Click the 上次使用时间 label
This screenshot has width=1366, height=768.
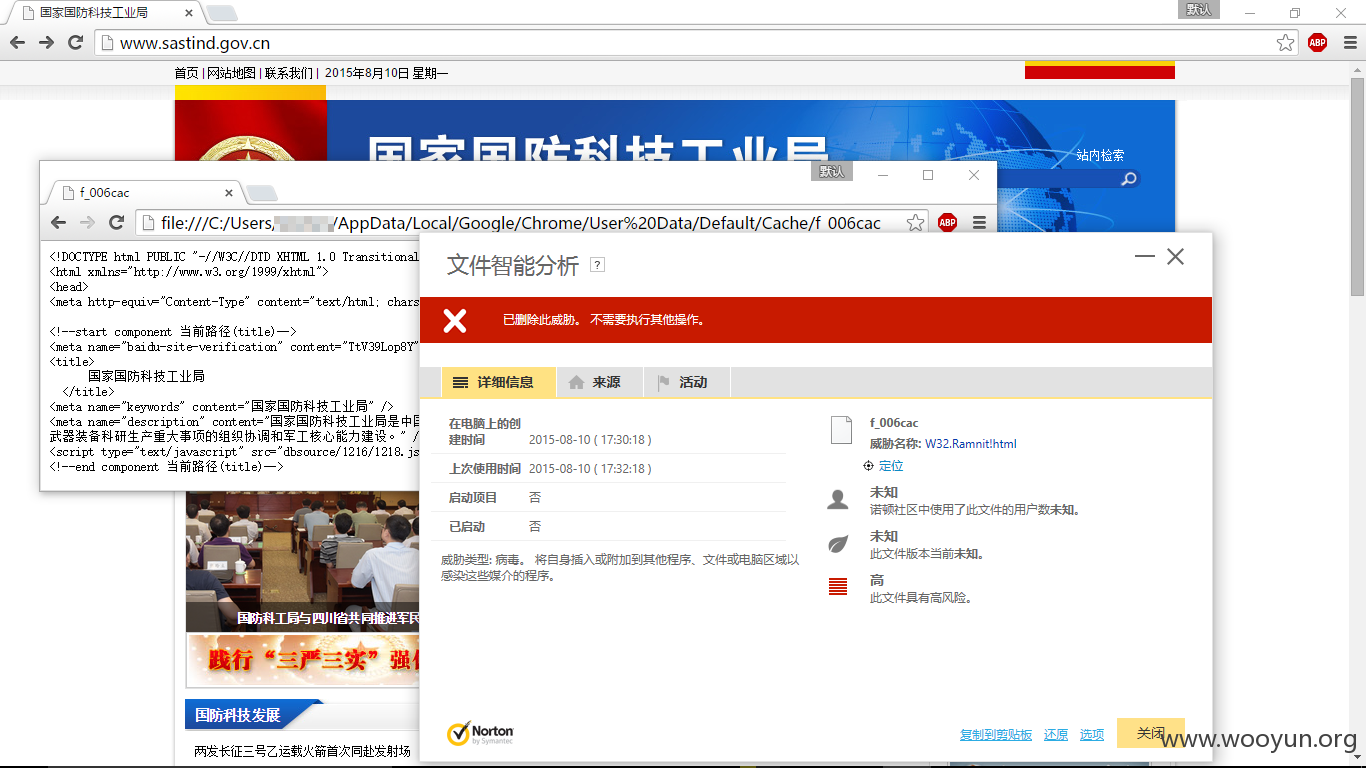click(485, 469)
